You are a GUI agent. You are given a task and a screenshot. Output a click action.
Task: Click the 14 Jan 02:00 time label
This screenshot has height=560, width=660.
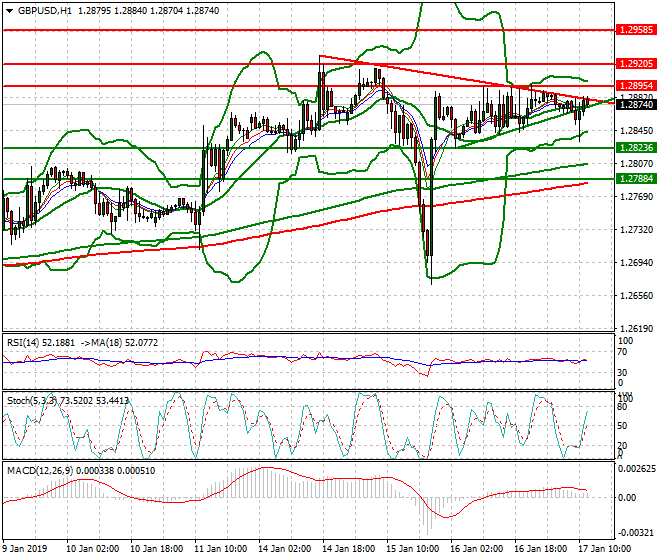pyautogui.click(x=284, y=549)
